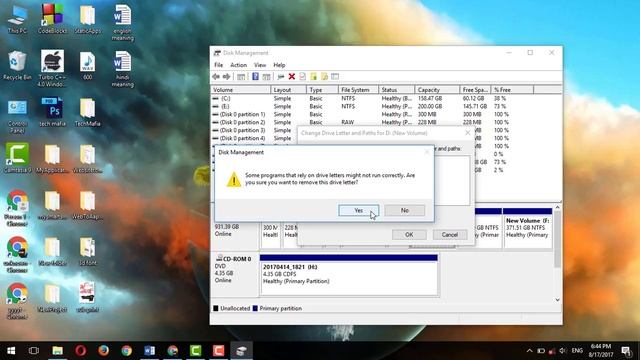Confirm removal by clicking Yes

click(x=358, y=210)
